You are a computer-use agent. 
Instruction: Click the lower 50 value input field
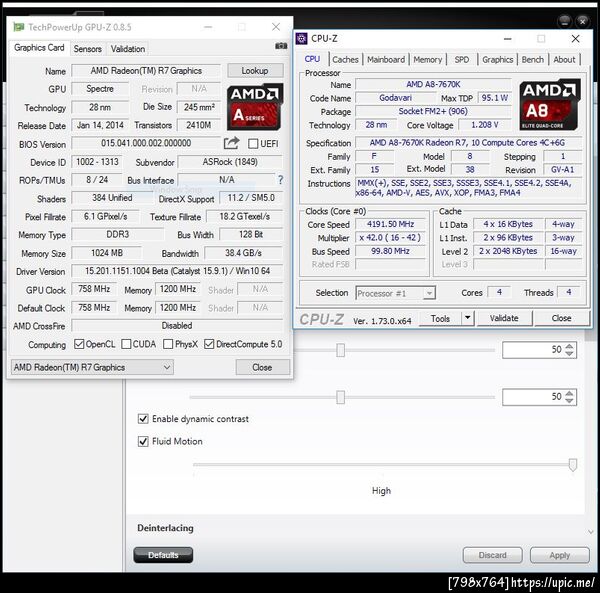click(x=533, y=397)
